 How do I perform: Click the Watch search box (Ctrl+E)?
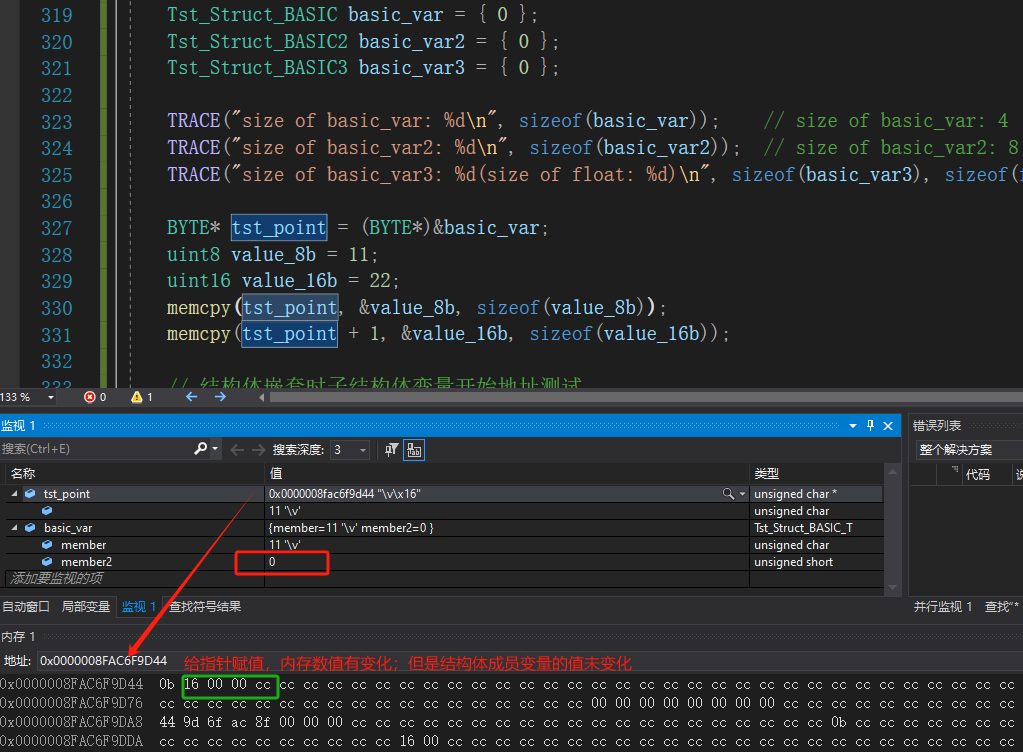pos(97,449)
